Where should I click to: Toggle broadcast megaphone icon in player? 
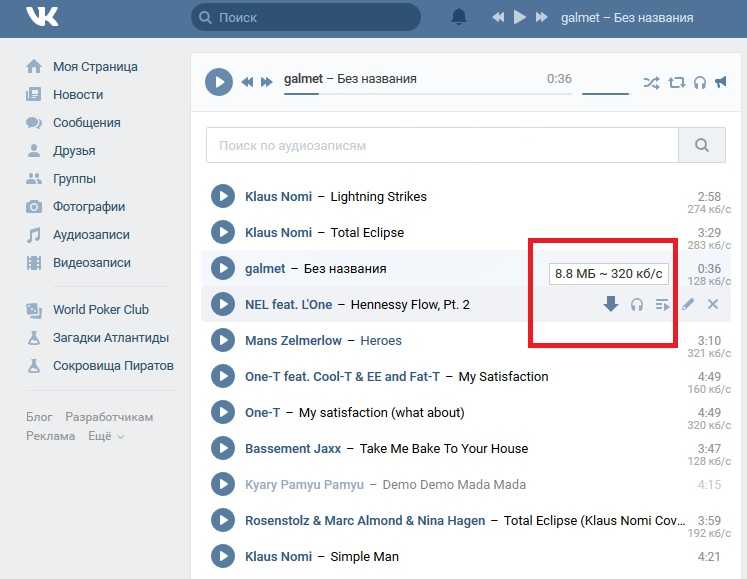tap(721, 82)
